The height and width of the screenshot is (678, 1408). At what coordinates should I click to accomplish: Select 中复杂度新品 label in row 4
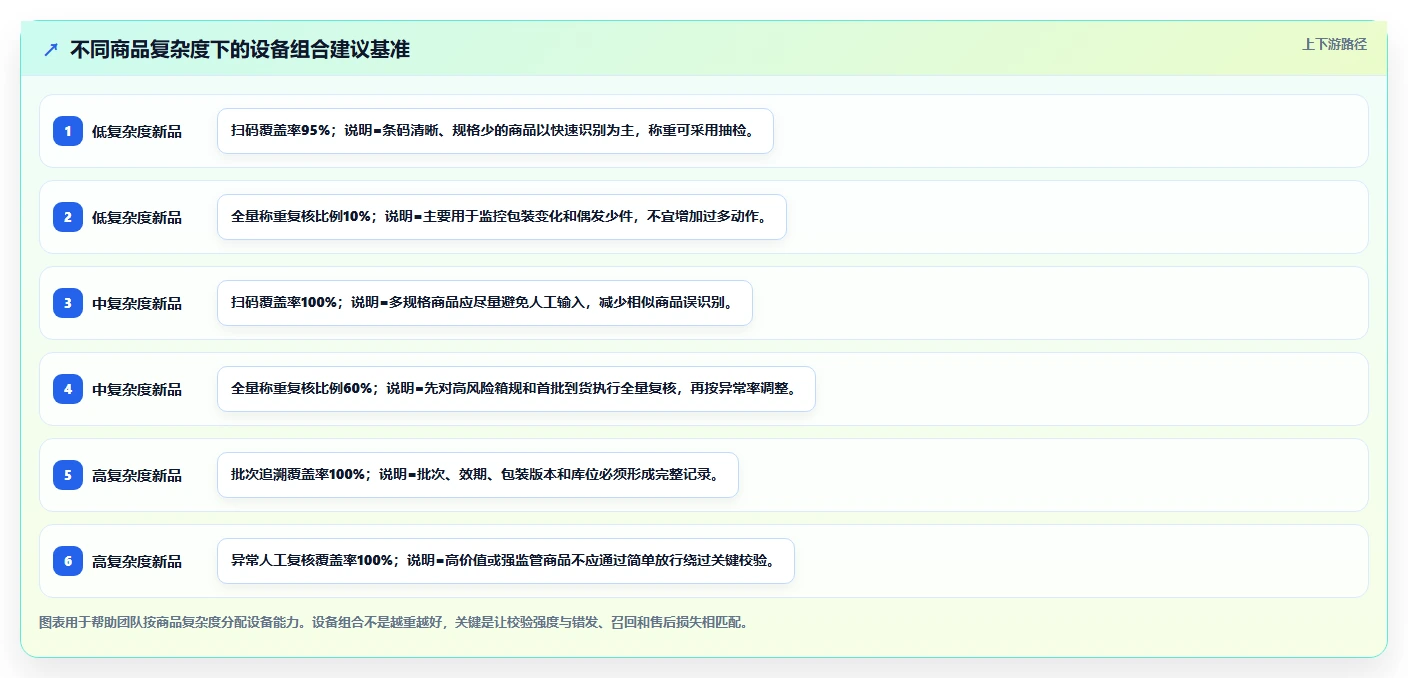[137, 389]
